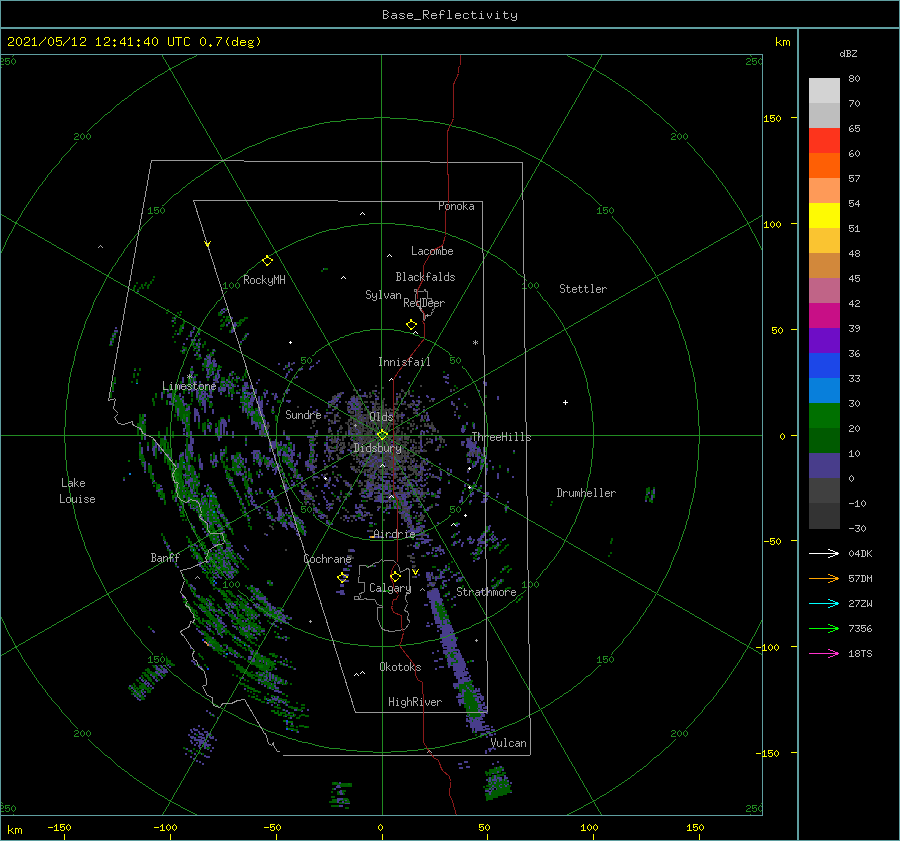Click the Innisfail label
Image resolution: width=900 pixels, height=841 pixels.
coord(404,362)
